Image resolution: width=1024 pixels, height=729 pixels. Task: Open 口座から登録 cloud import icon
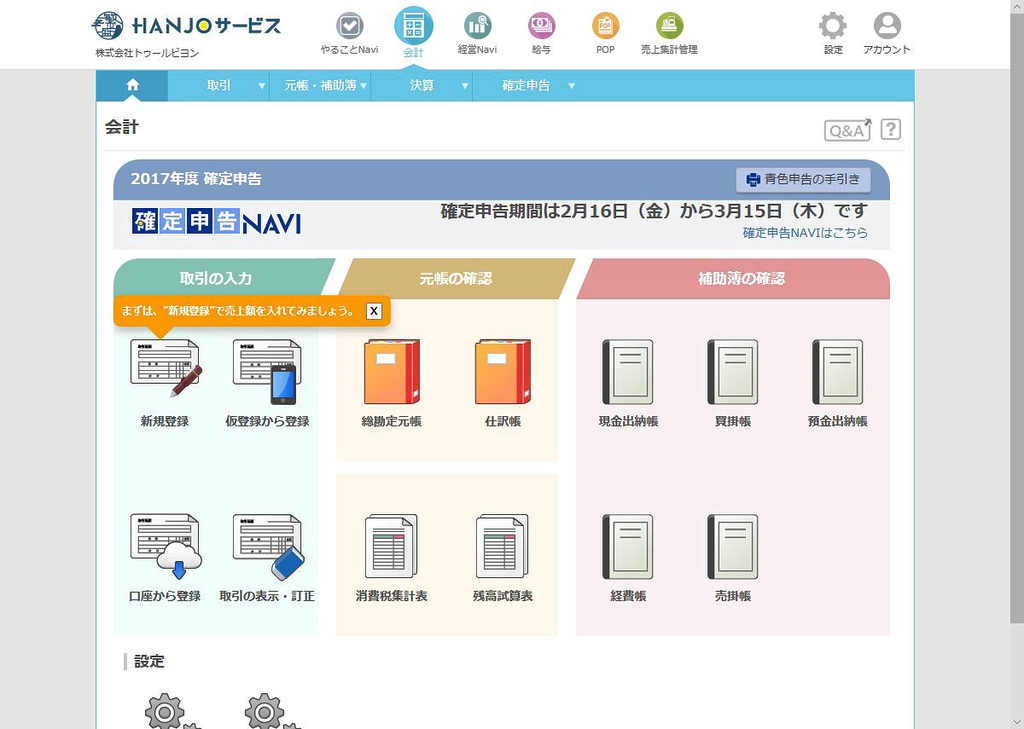click(x=165, y=547)
